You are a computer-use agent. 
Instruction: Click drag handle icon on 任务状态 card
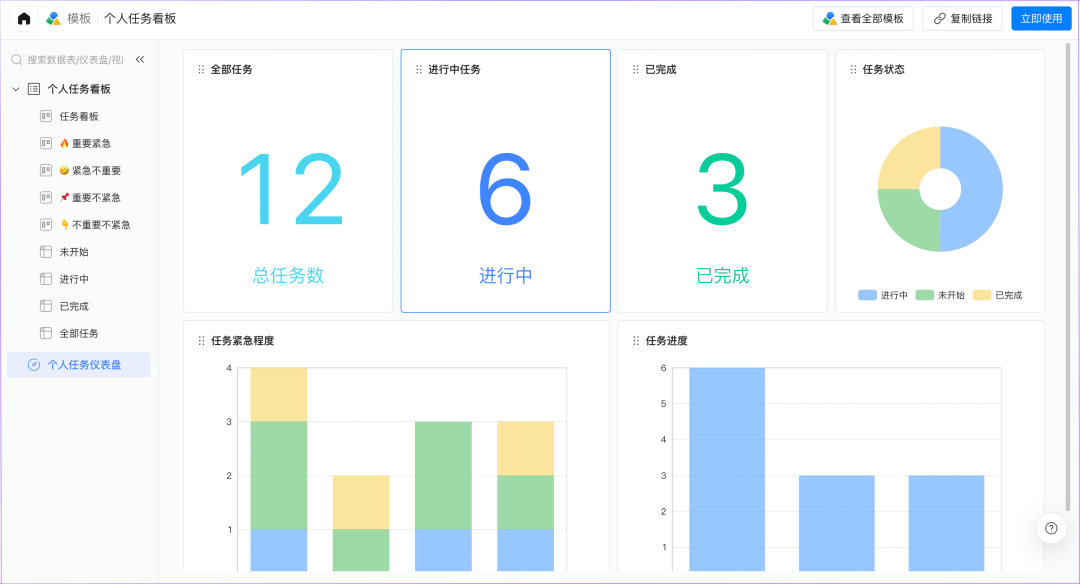853,70
